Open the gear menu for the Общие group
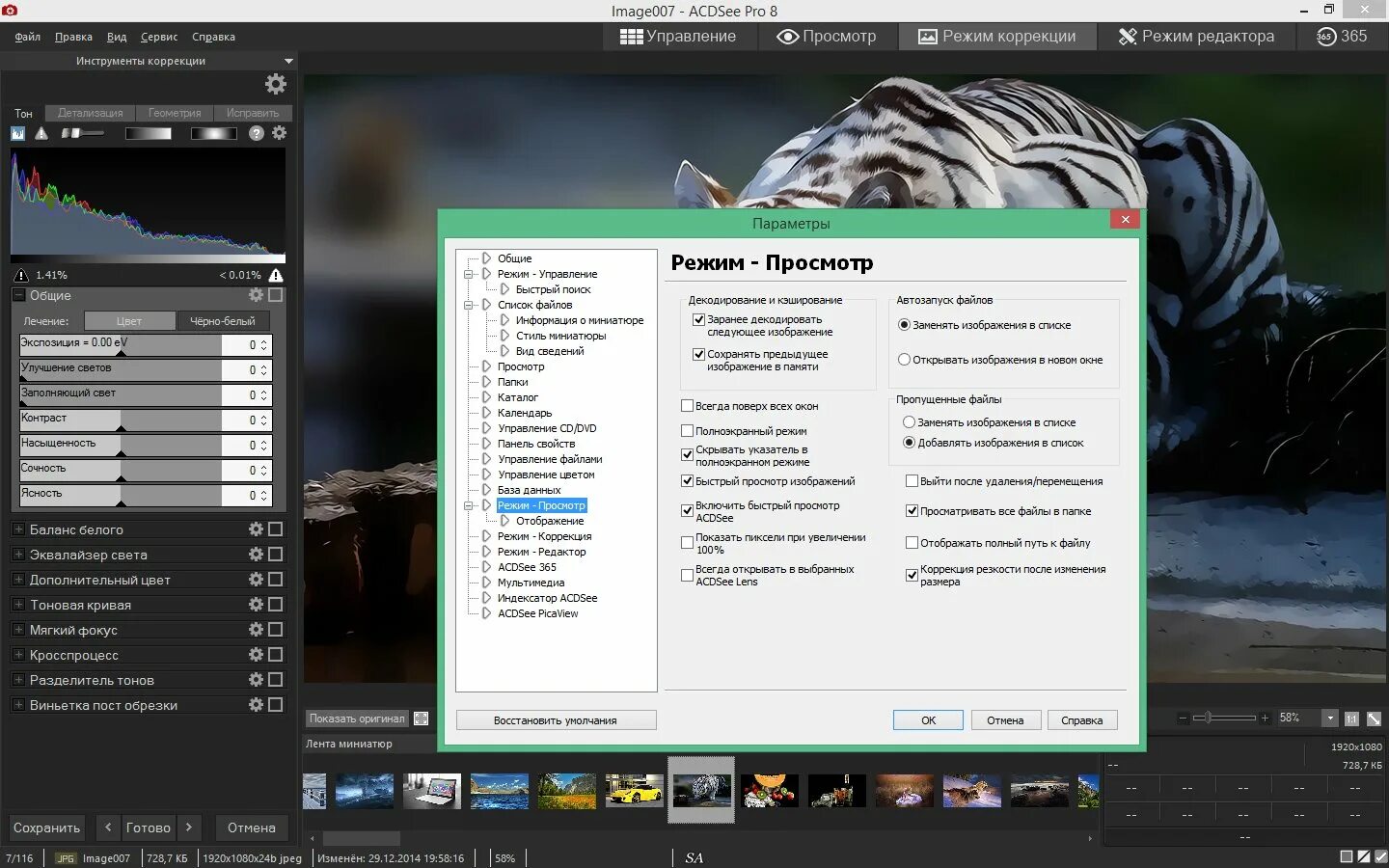1389x868 pixels. click(x=256, y=295)
